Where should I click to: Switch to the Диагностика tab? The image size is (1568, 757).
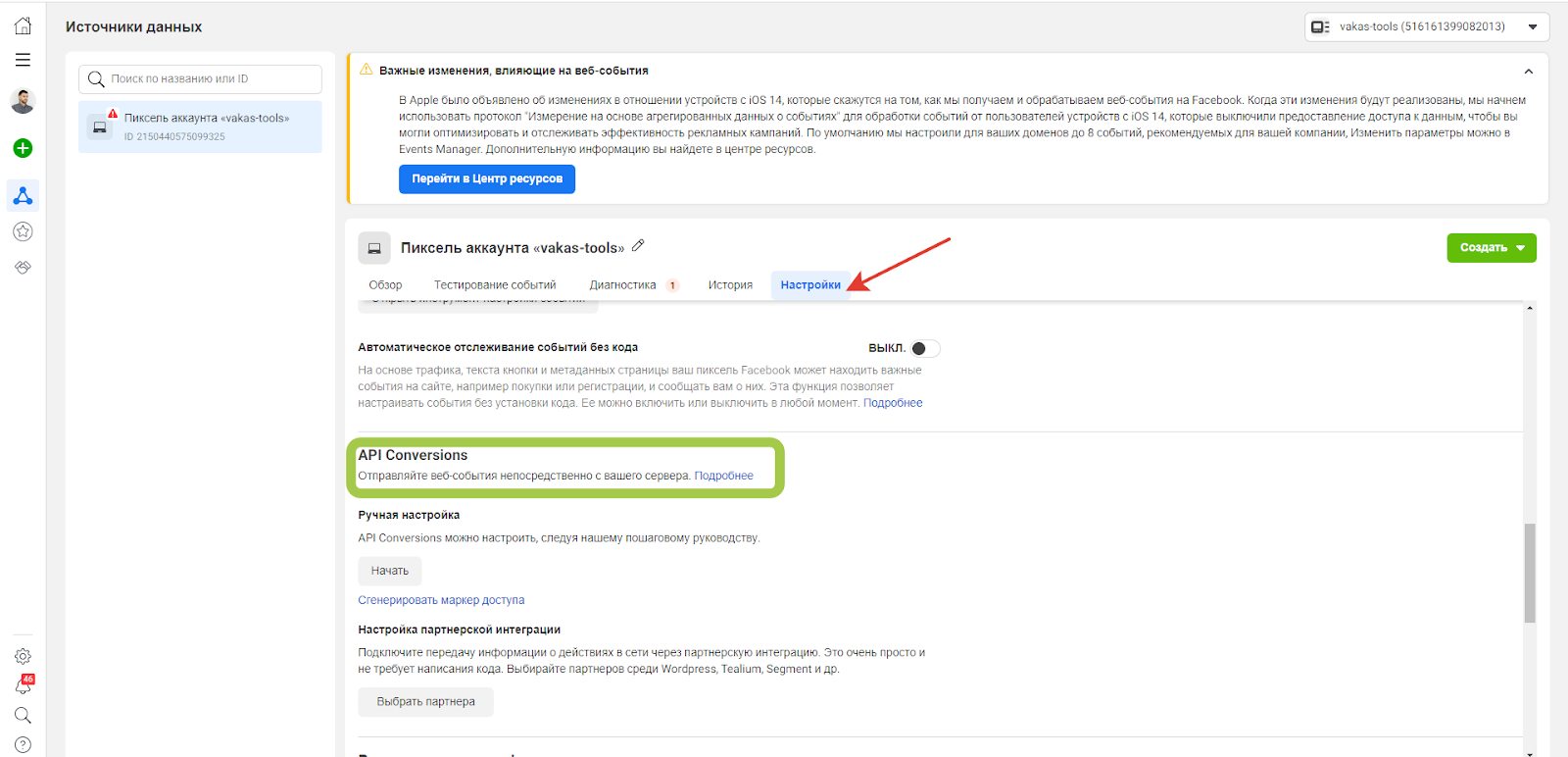pos(622,285)
